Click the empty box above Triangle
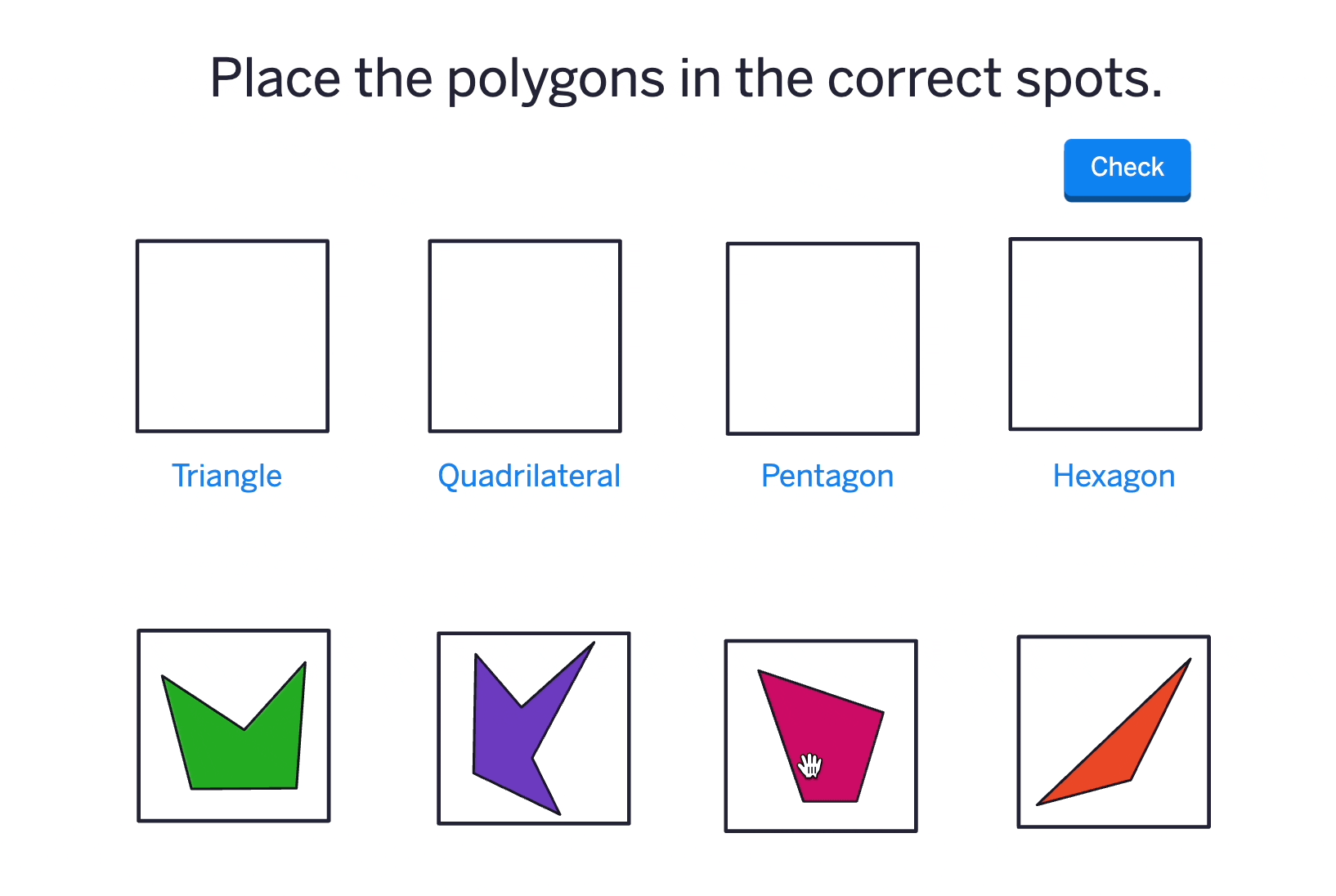Viewport: 1336px width, 896px height. 232,335
